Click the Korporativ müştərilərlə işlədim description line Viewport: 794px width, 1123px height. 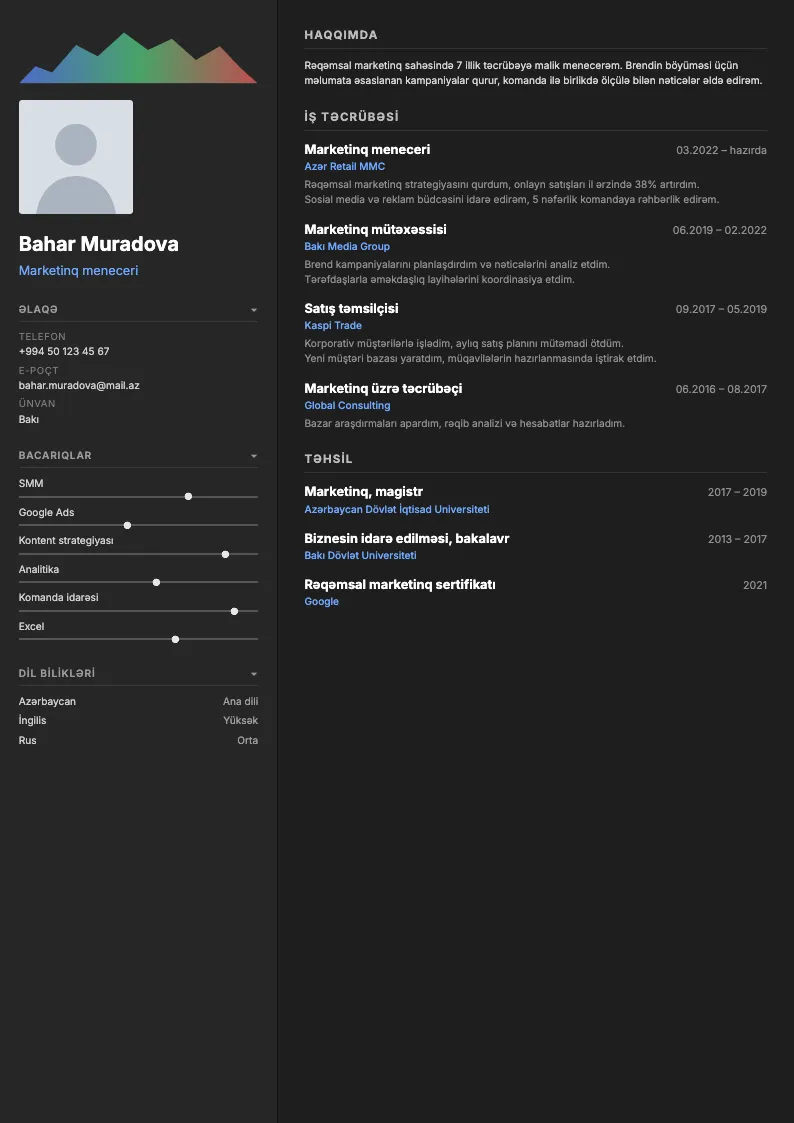(464, 343)
